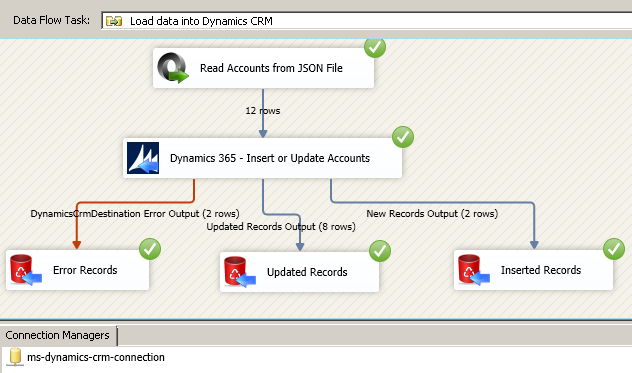632x373 pixels.
Task: Click success checkmark on Read Accounts component
Action: point(375,47)
